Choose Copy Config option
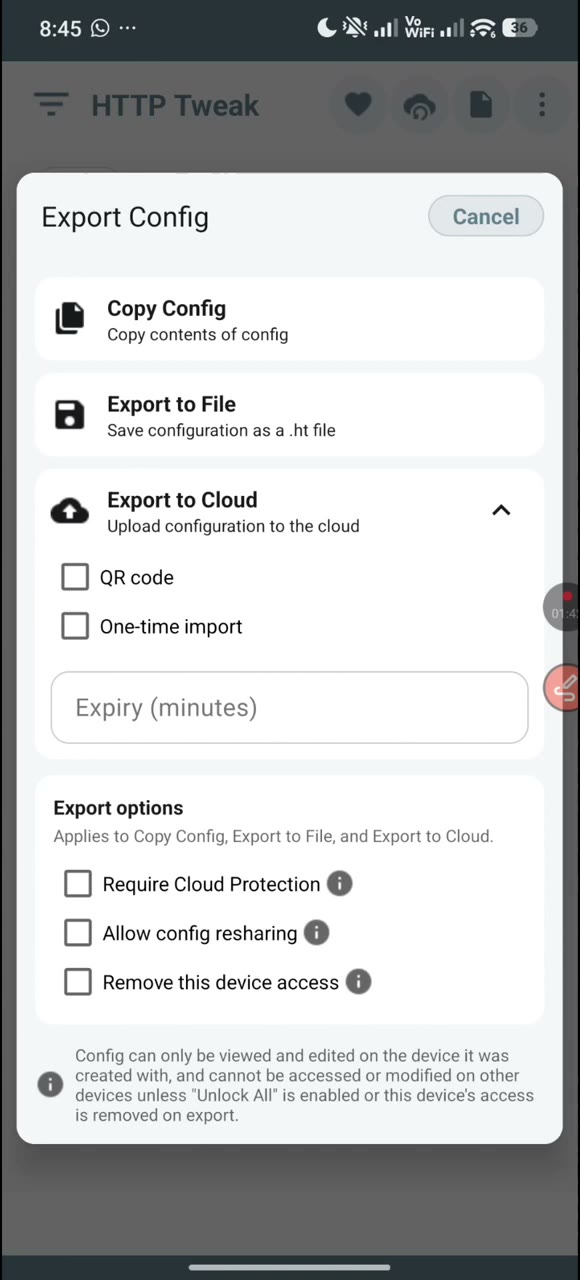Image resolution: width=580 pixels, height=1280 pixels. [x=290, y=319]
